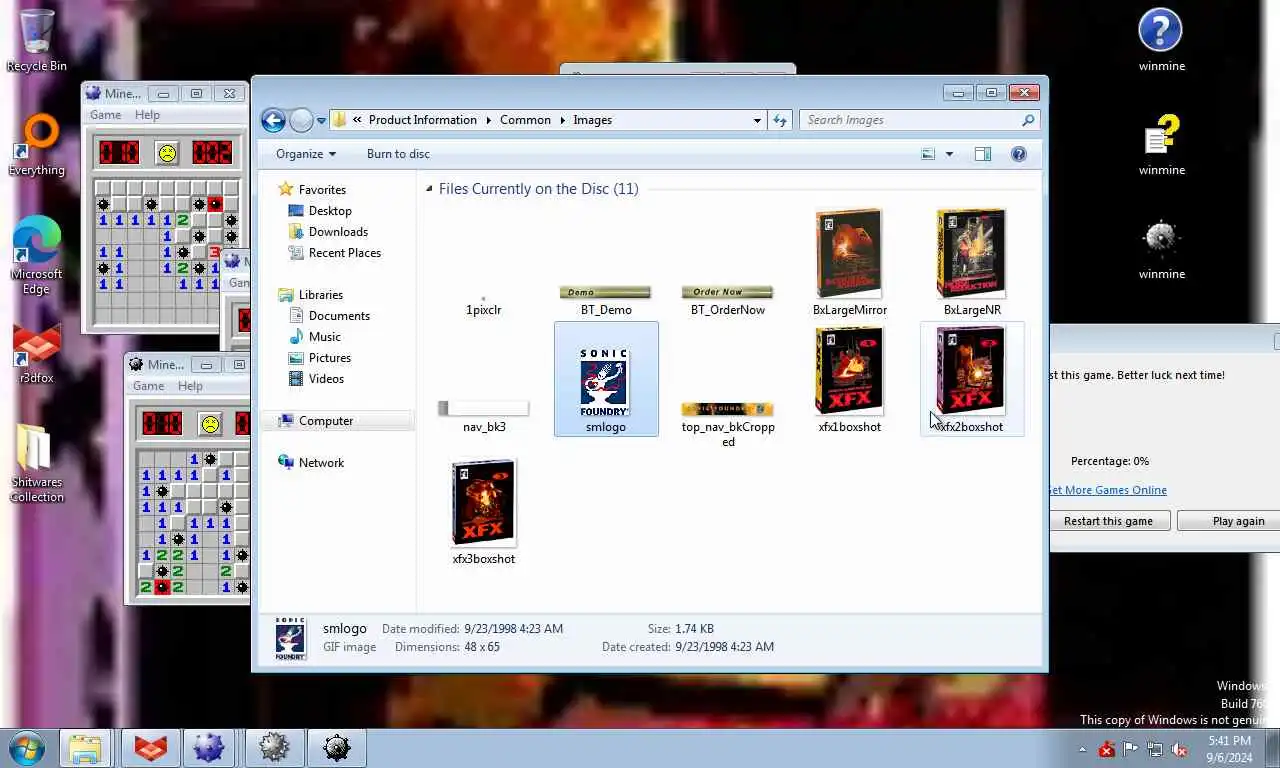
Task: Click the blue mine taskbar icon
Action: pos(209,748)
